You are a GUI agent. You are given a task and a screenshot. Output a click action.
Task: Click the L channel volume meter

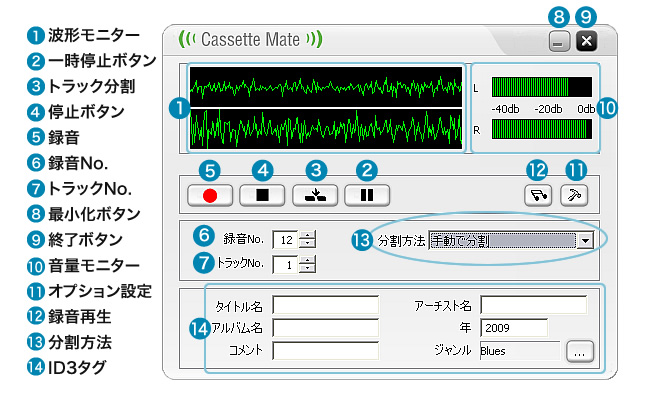tap(541, 87)
